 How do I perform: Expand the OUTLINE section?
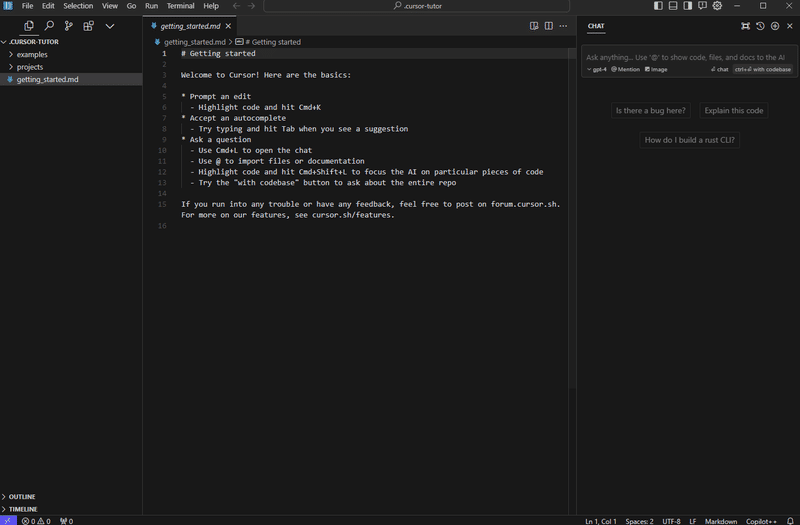(x=22, y=496)
